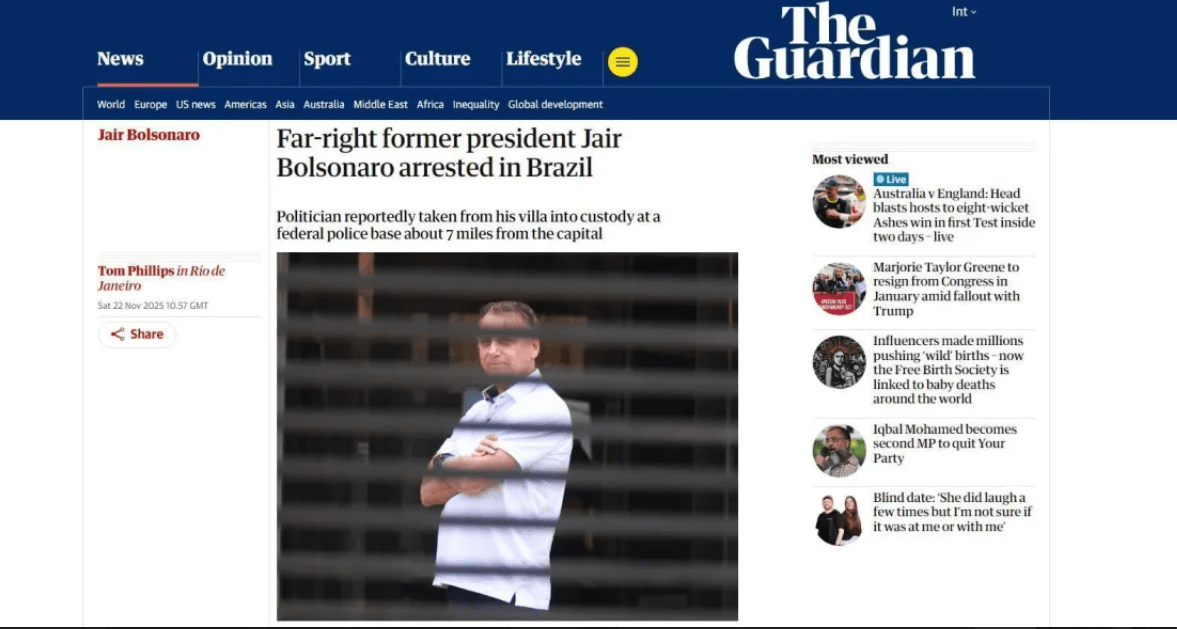This screenshot has height=629, width=1177.
Task: Click The Guardian logo
Action: click(x=854, y=41)
